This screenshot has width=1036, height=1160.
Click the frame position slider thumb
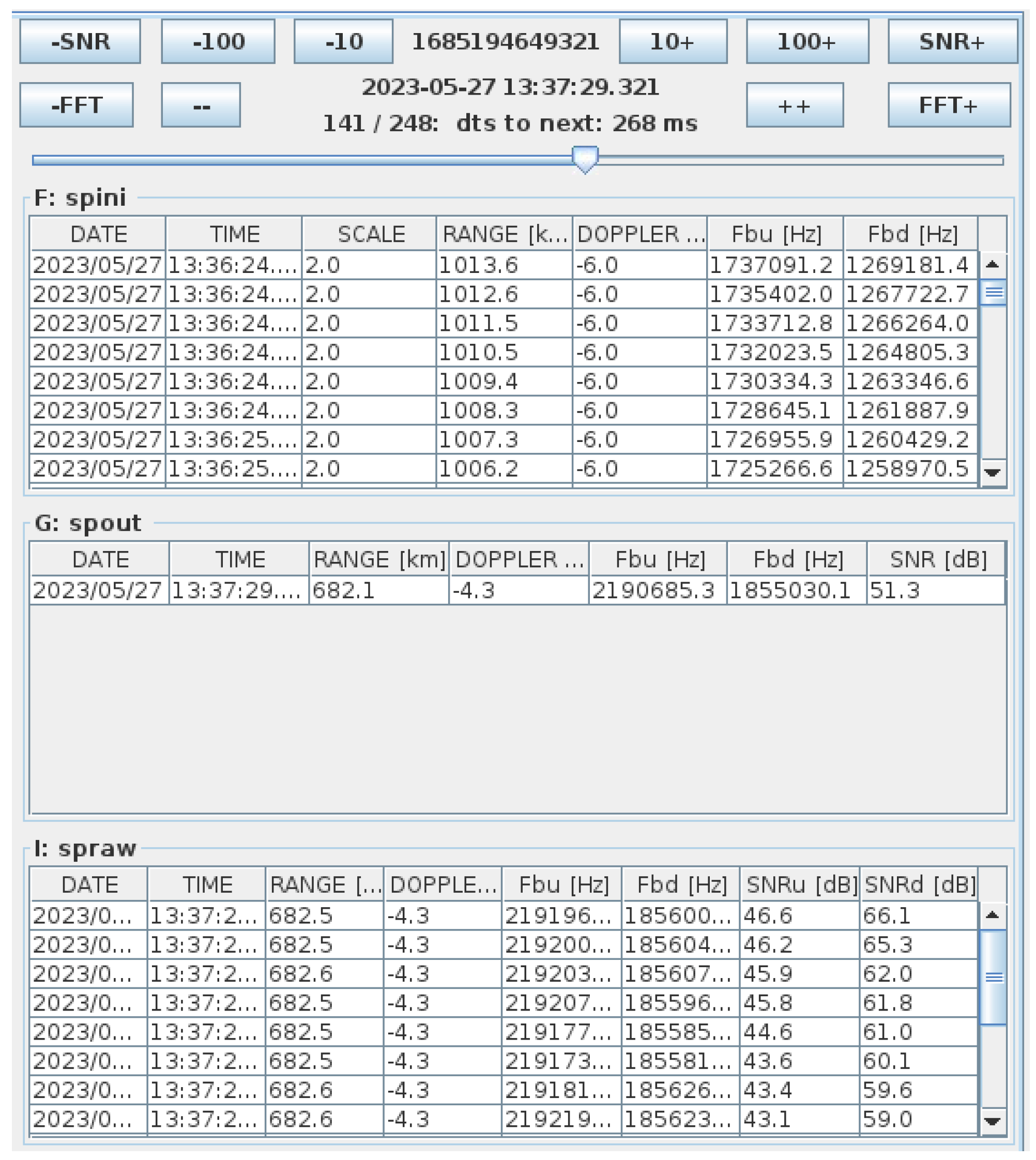(585, 159)
